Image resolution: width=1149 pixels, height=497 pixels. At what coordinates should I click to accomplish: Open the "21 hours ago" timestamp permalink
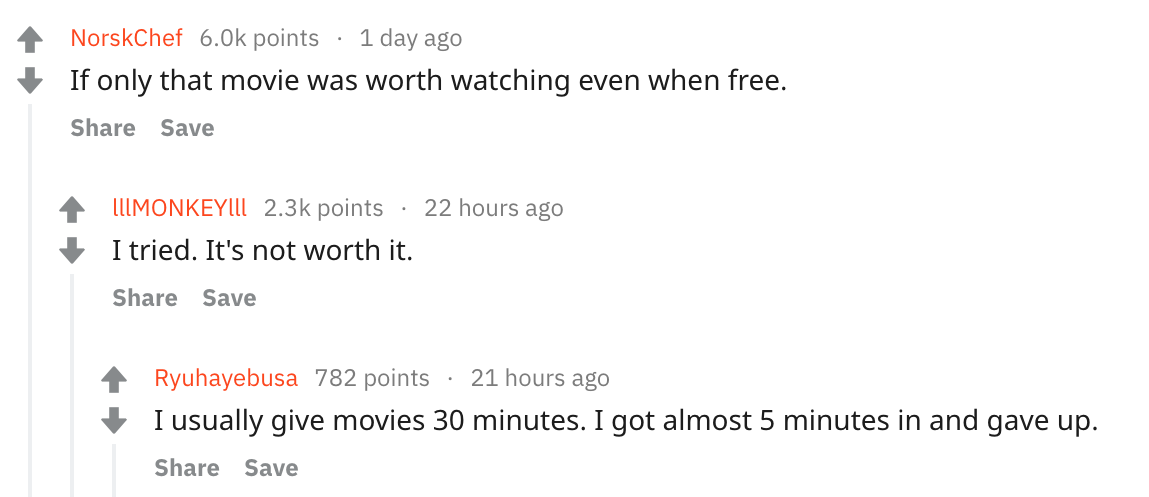click(539, 378)
